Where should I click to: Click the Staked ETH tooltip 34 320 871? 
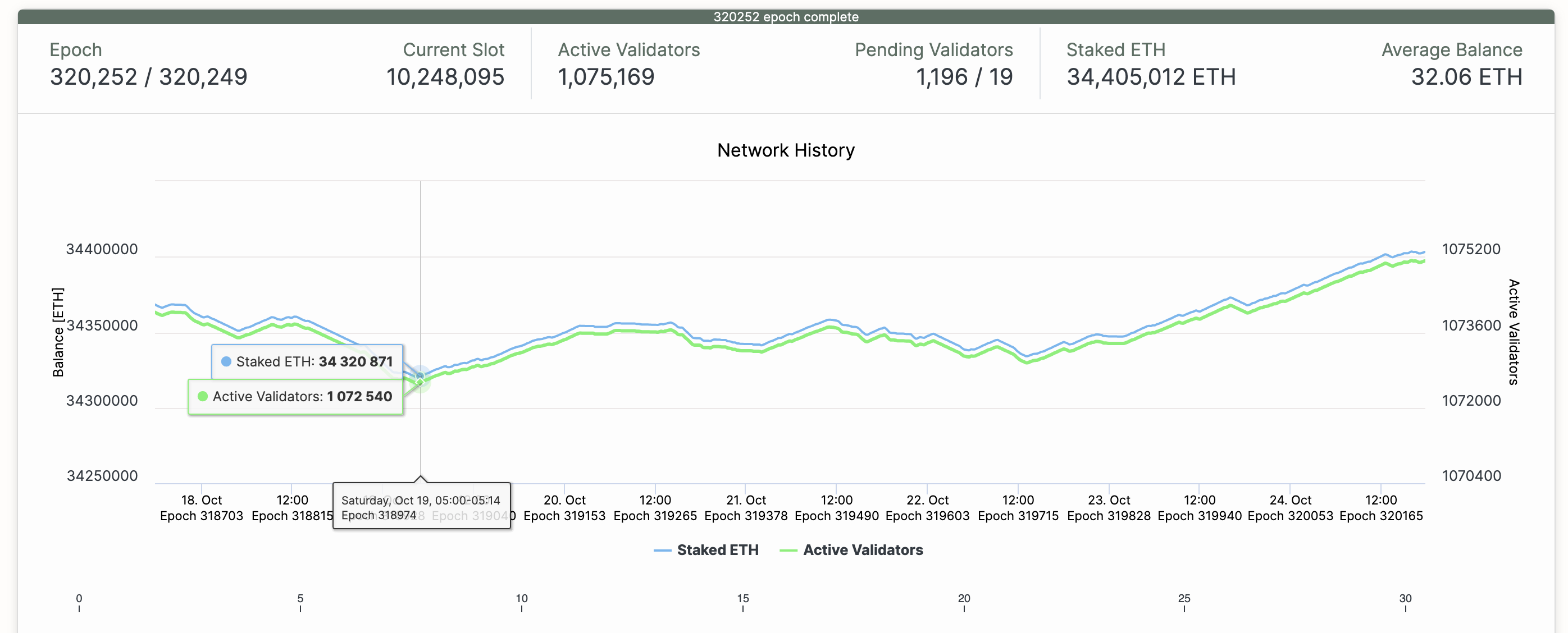[307, 362]
